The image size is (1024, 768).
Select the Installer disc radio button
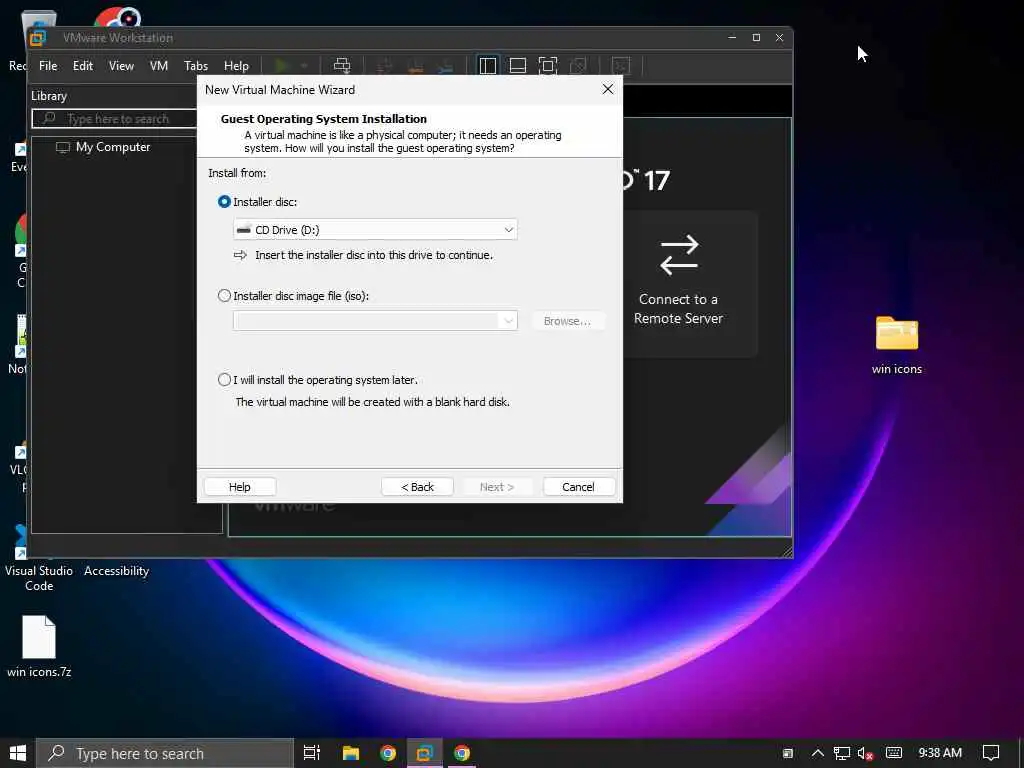click(224, 202)
